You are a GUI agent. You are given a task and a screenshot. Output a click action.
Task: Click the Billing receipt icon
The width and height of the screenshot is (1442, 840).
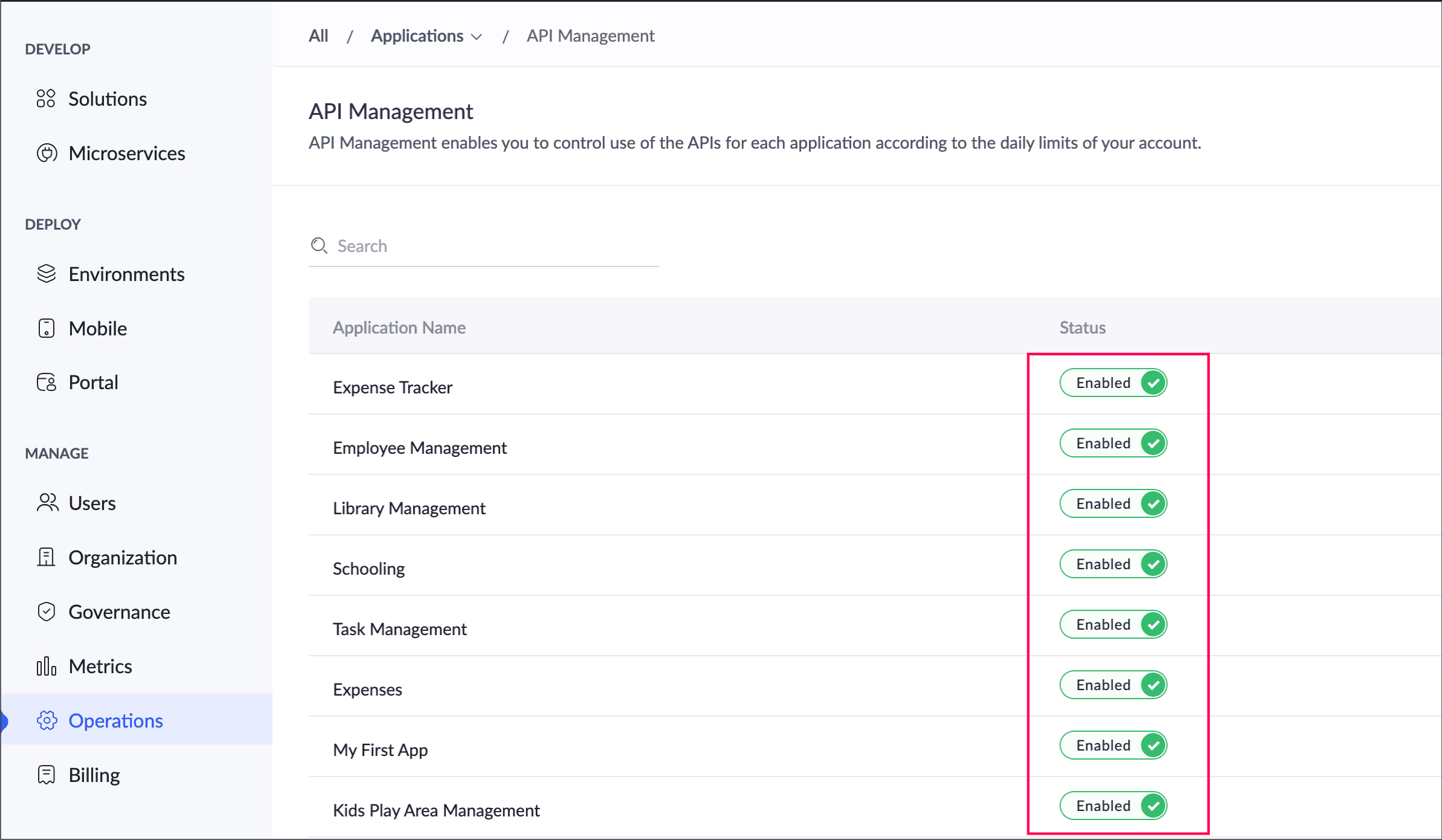click(47, 775)
